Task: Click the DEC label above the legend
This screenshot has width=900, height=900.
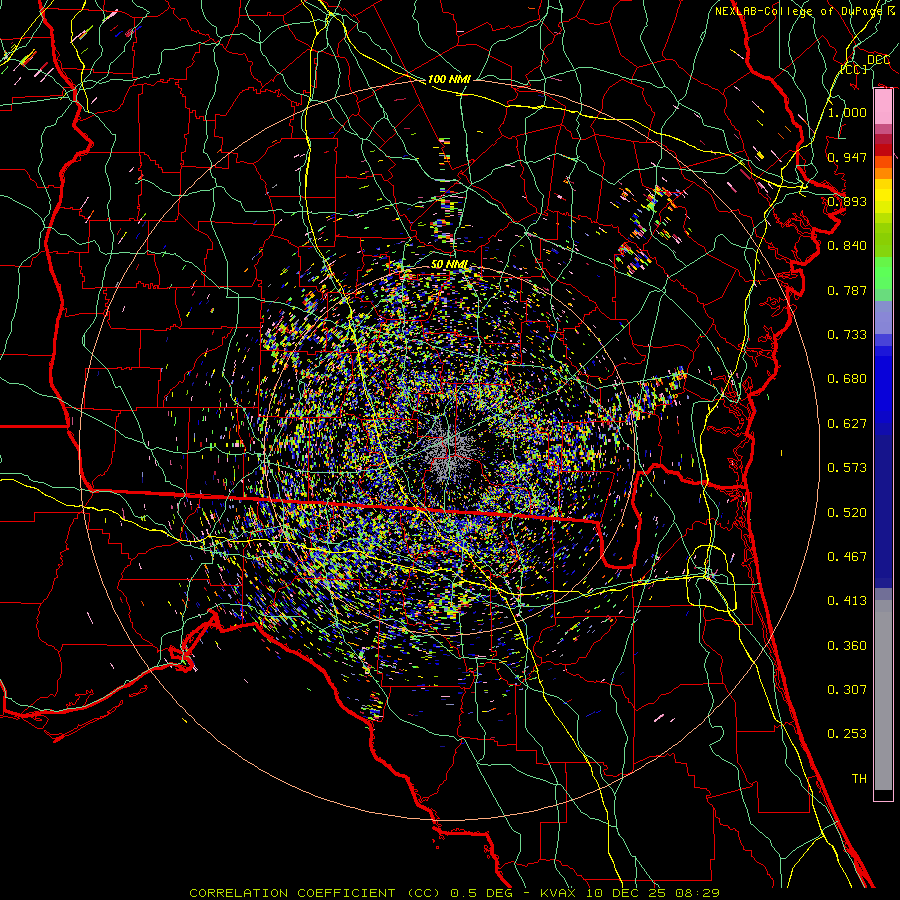Action: tap(878, 59)
